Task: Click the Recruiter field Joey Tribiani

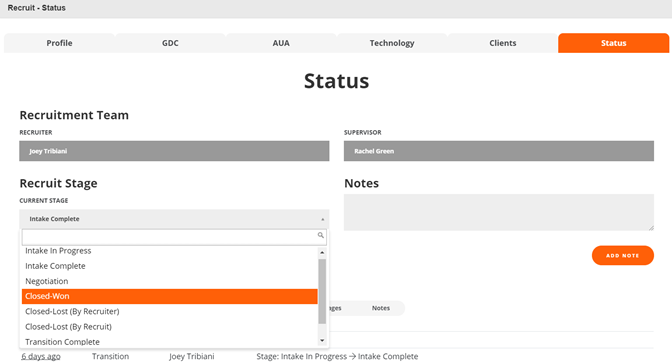Action: (x=174, y=151)
